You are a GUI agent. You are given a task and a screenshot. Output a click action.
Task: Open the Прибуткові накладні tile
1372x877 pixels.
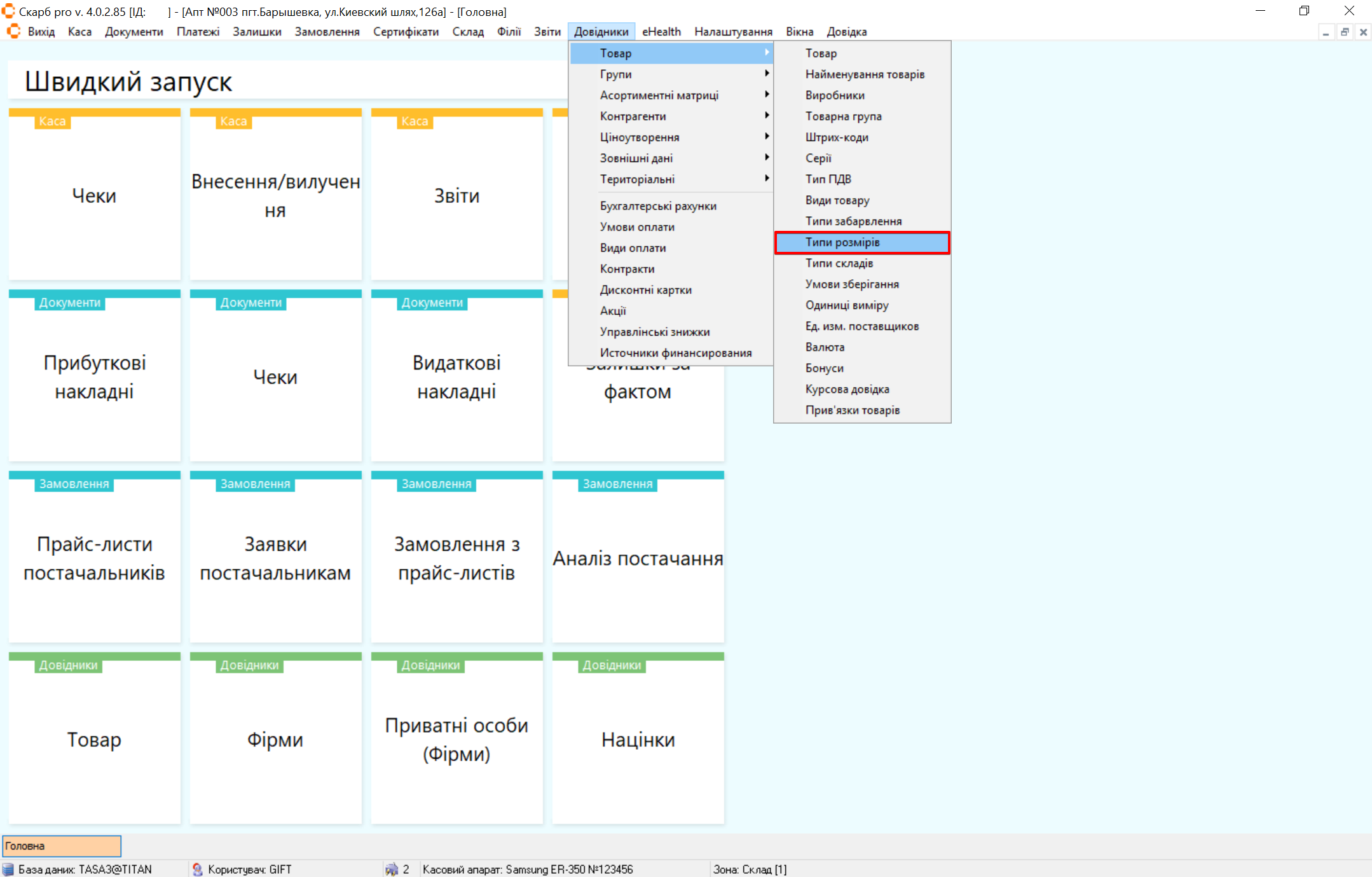click(x=94, y=376)
